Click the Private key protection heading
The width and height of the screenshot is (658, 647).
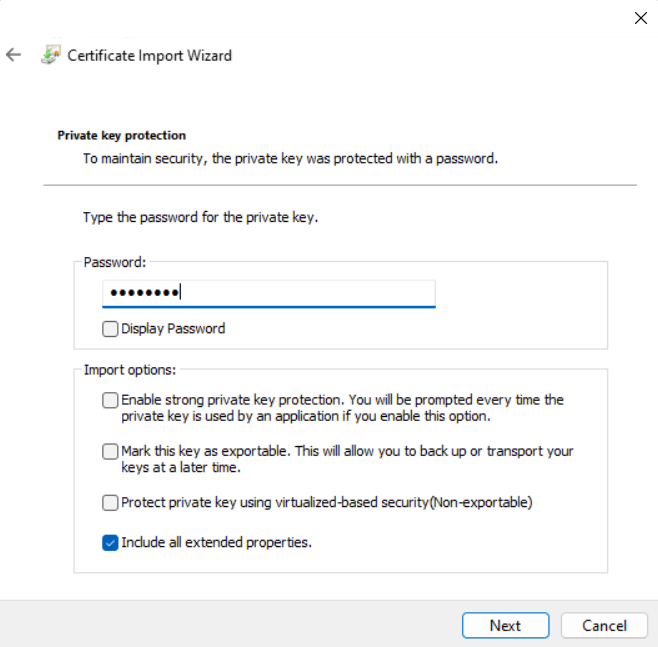point(122,135)
